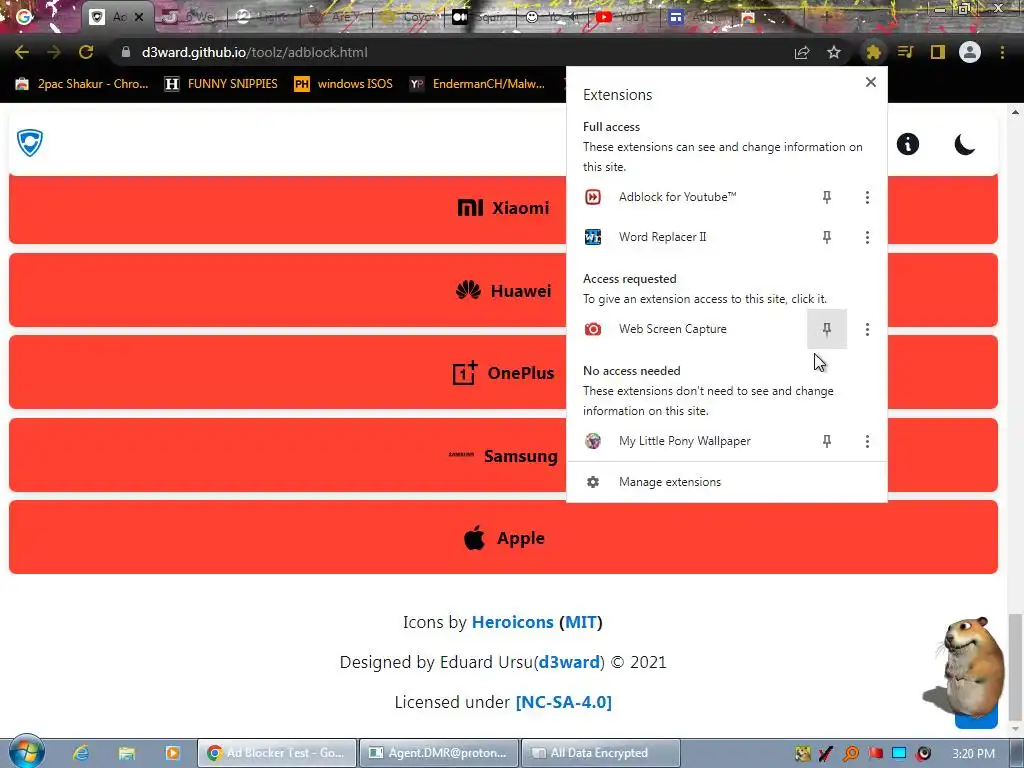Close the Extensions popup
1024x768 pixels.
pos(871,82)
